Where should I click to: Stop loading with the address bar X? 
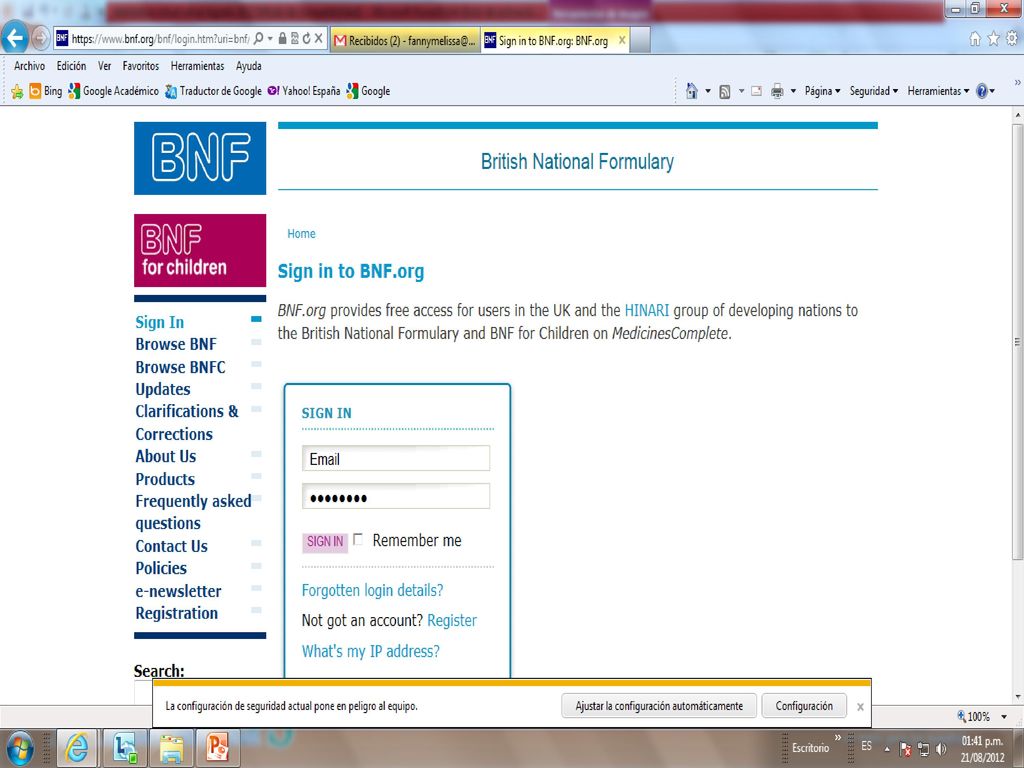coord(318,39)
